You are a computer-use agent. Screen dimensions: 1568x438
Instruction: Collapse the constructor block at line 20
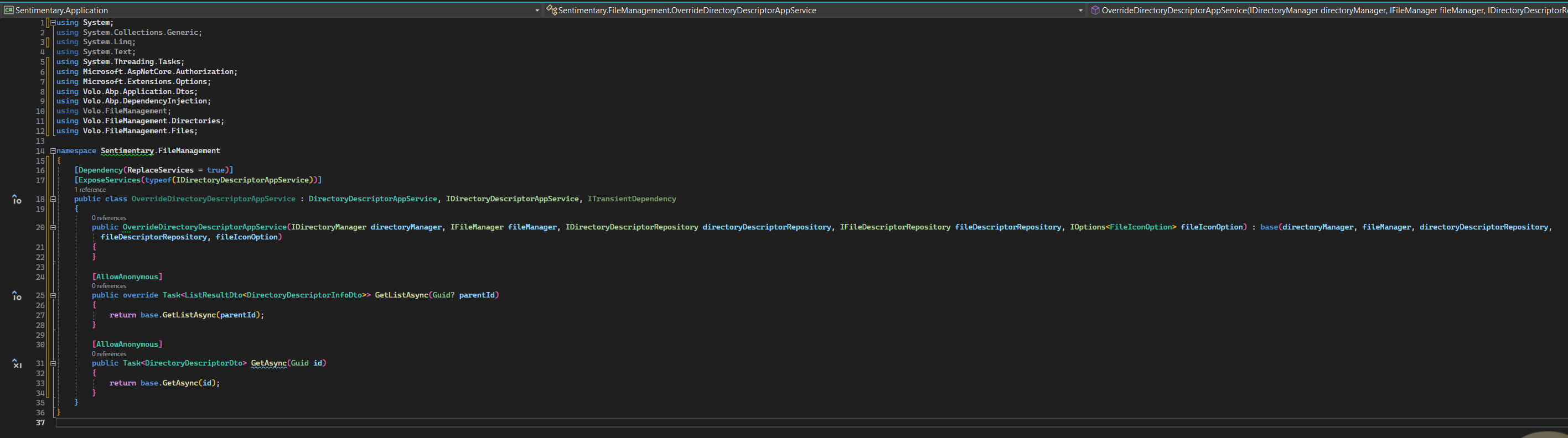pos(53,227)
